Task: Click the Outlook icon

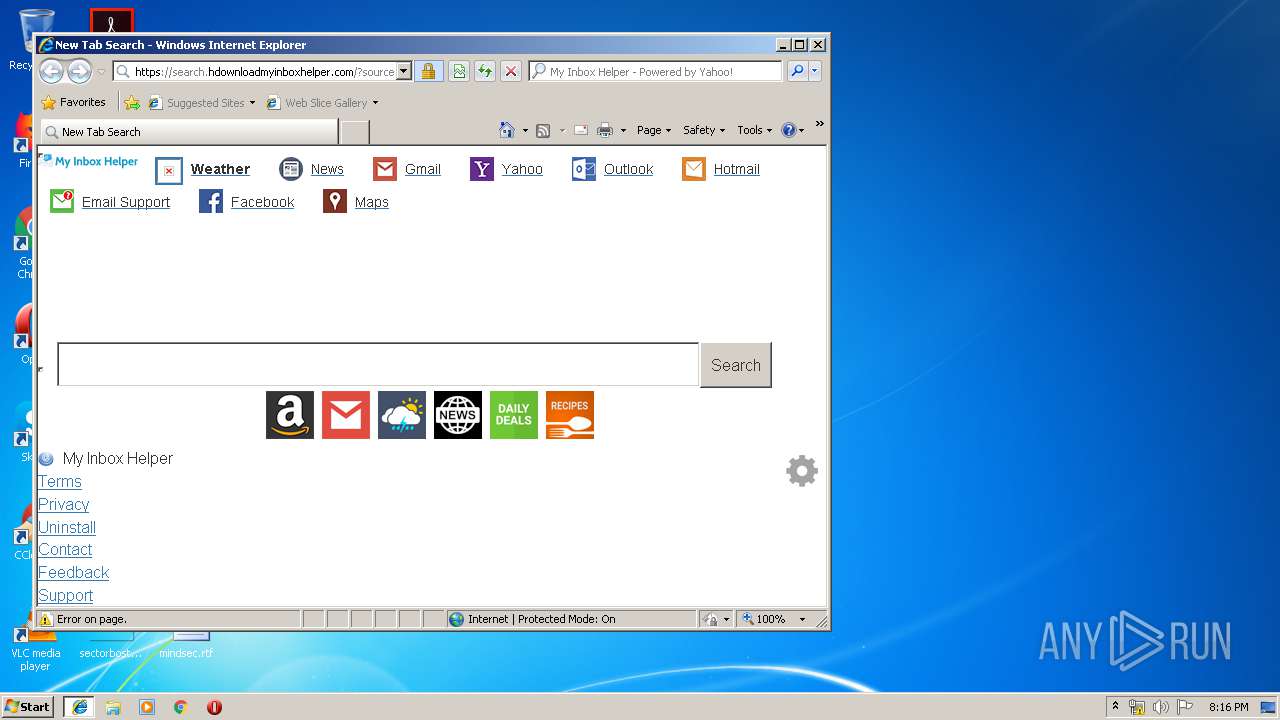Action: [x=584, y=169]
